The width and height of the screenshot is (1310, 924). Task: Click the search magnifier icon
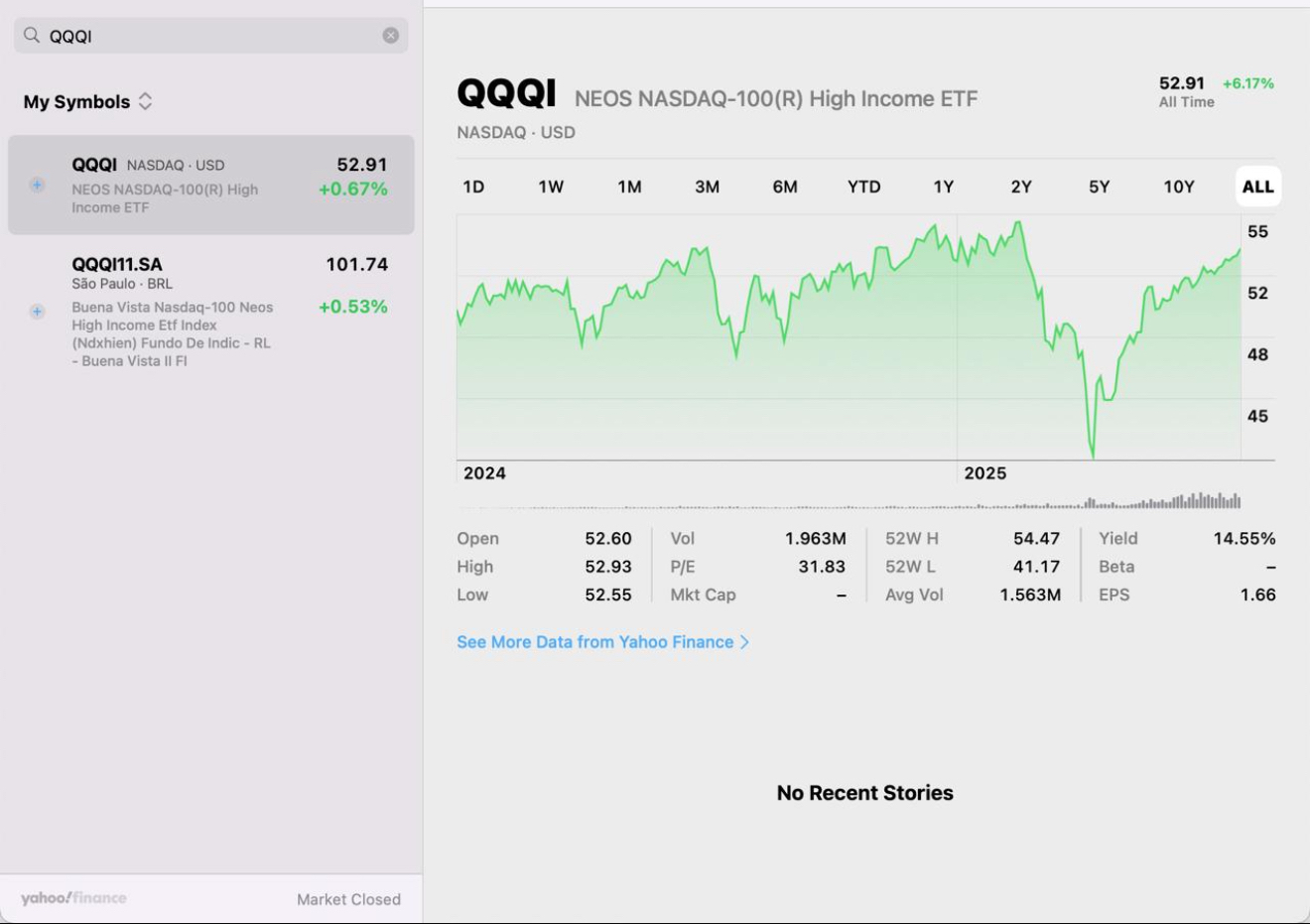pos(32,36)
